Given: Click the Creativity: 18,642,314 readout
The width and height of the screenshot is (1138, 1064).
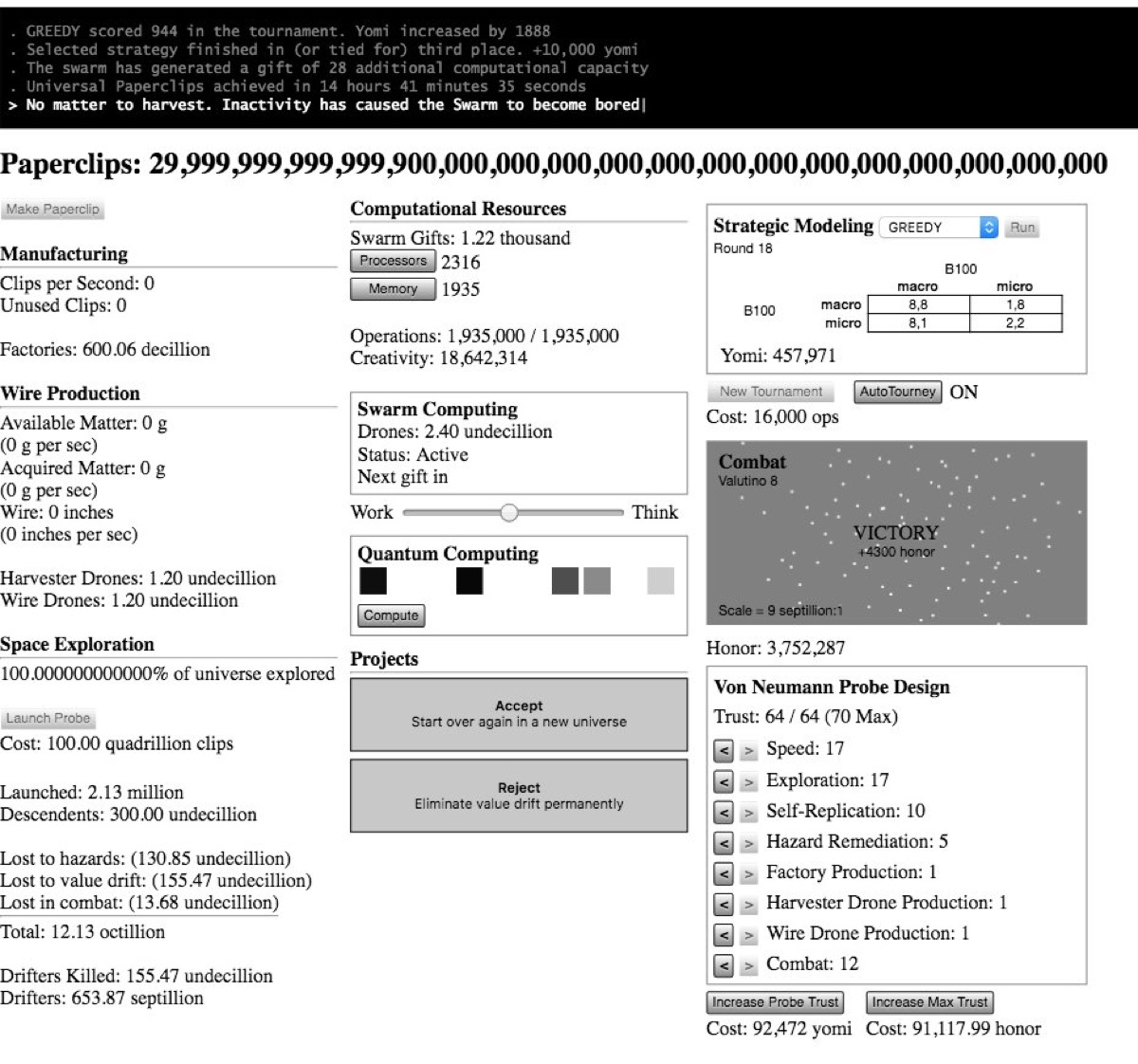Looking at the screenshot, I should (438, 358).
